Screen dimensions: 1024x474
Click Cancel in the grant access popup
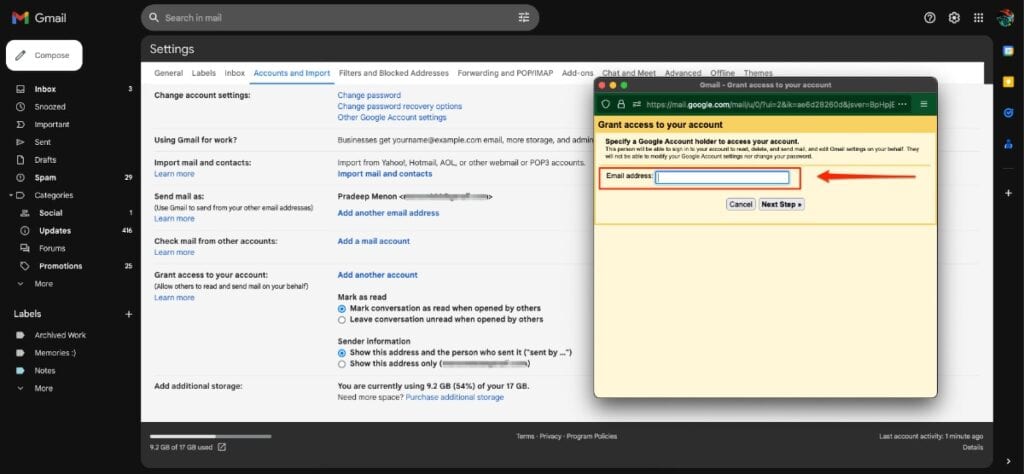point(741,204)
